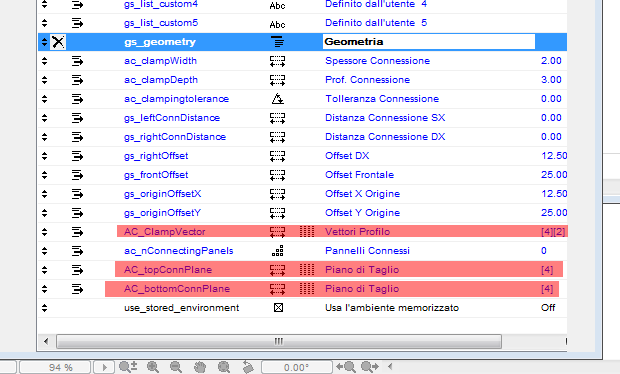Click the set orientation rotate icon
The height and width of the screenshot is (374, 620).
click(x=248, y=367)
